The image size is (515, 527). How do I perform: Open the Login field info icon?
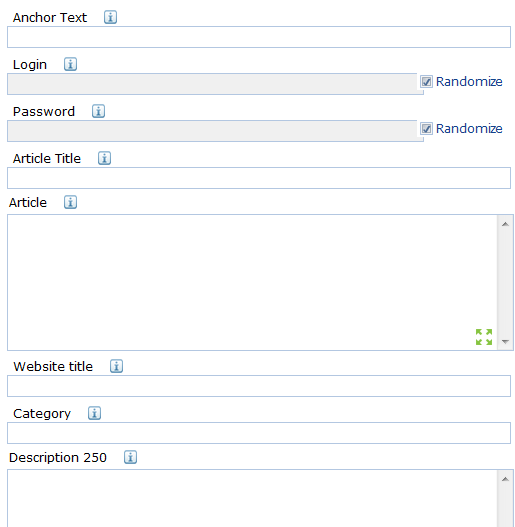tap(71, 64)
